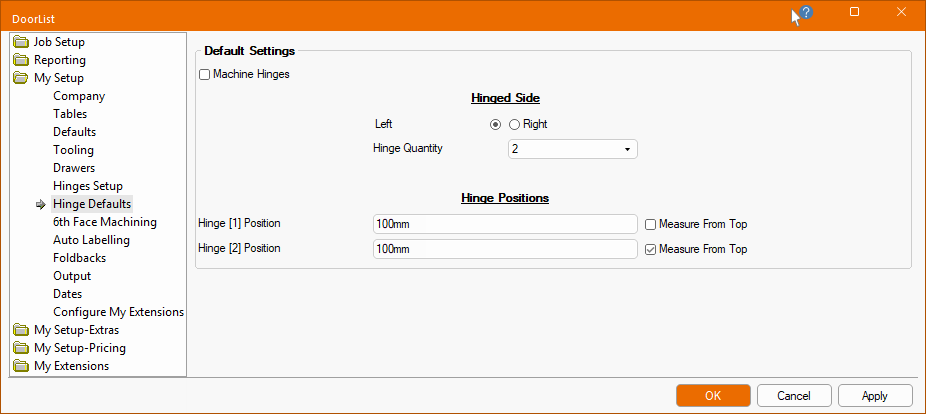Select the Right hinged side radio button

[x=515, y=124]
